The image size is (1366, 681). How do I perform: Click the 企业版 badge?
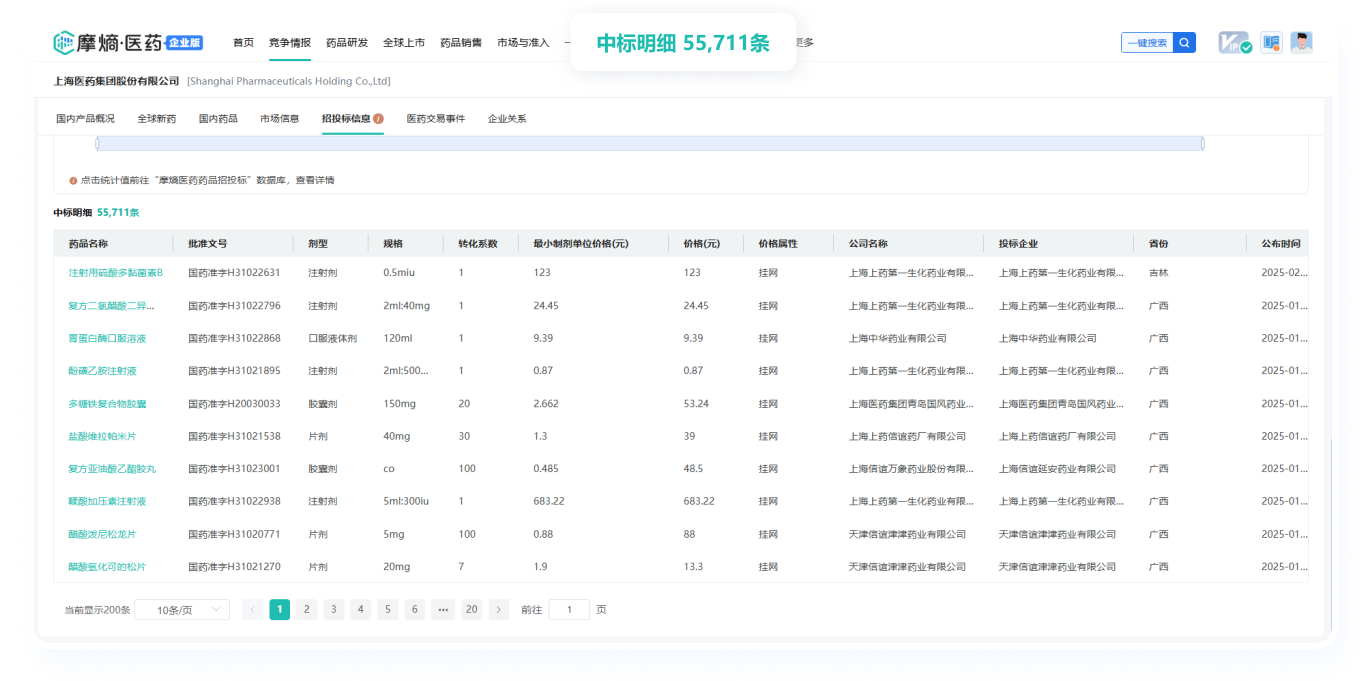point(184,43)
